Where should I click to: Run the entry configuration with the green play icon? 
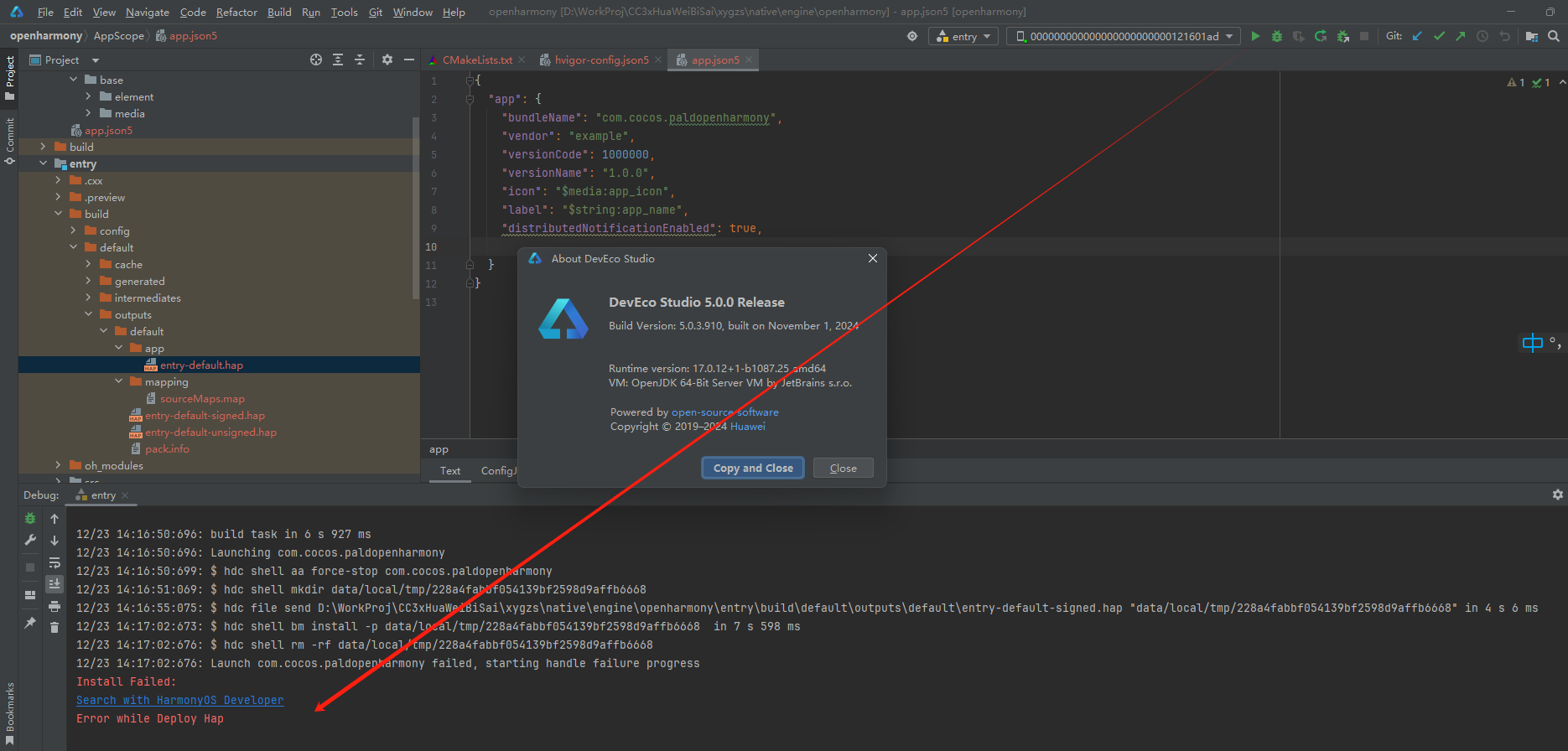[x=1255, y=36]
